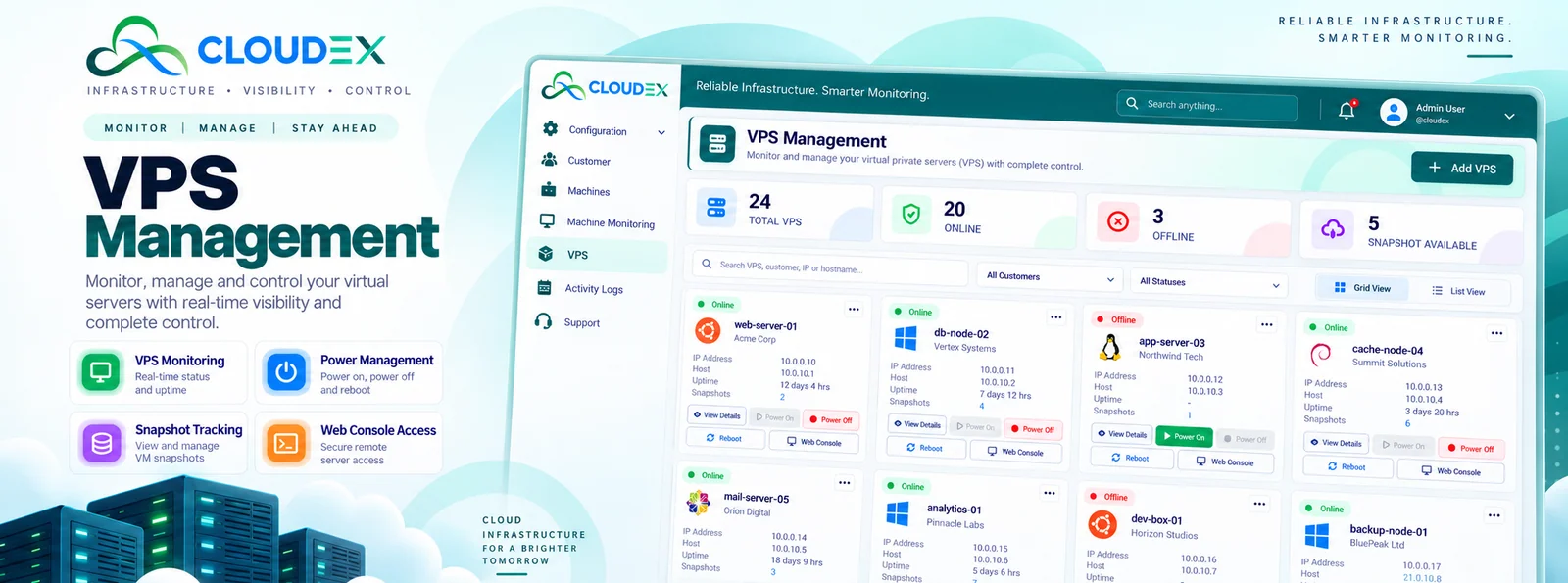Click the Activity Logs sidebar icon
Screen dimensions: 1568x583
544,287
